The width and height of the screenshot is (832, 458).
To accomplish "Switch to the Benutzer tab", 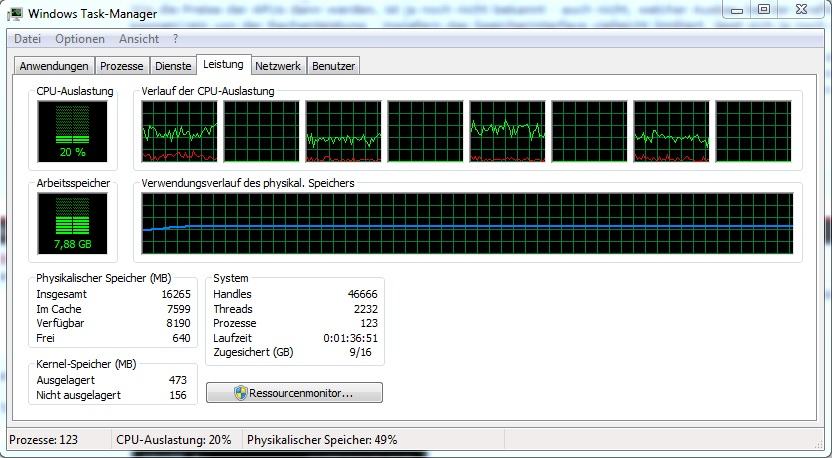I will 333,66.
